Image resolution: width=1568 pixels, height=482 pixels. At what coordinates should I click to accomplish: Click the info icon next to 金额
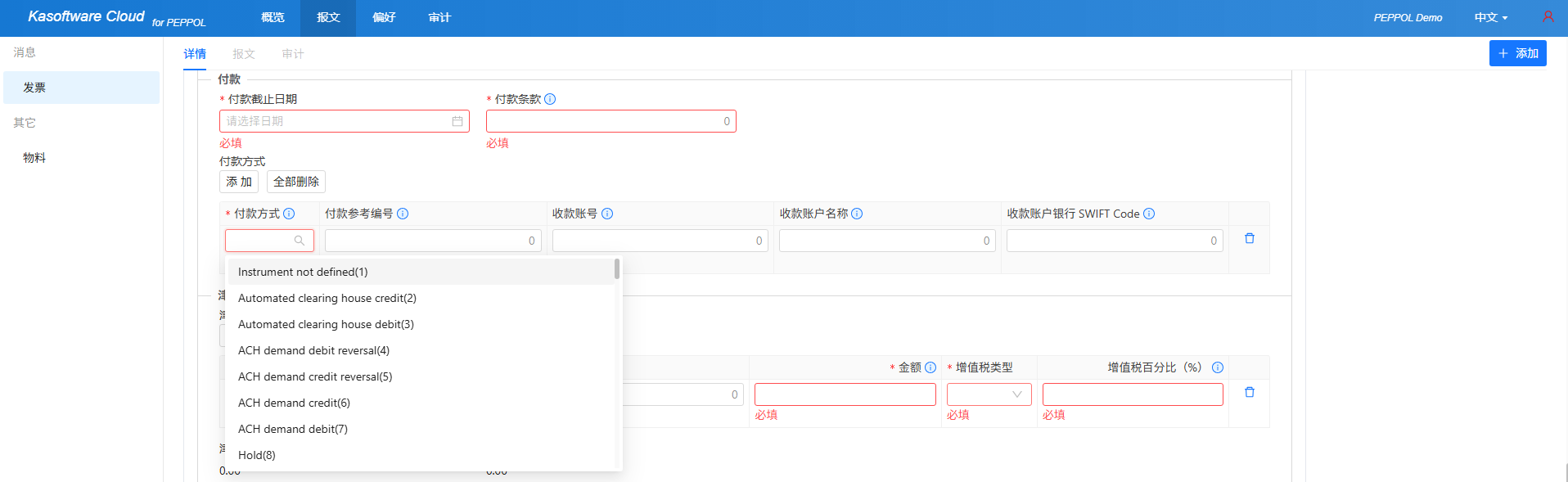click(930, 367)
